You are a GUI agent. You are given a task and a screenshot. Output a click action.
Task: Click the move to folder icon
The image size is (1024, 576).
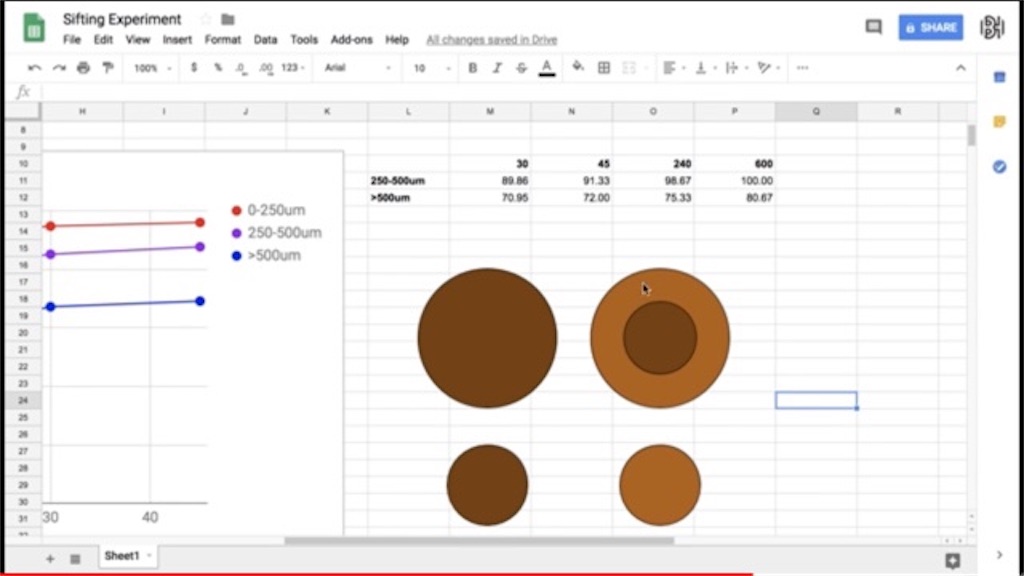pyautogui.click(x=227, y=20)
